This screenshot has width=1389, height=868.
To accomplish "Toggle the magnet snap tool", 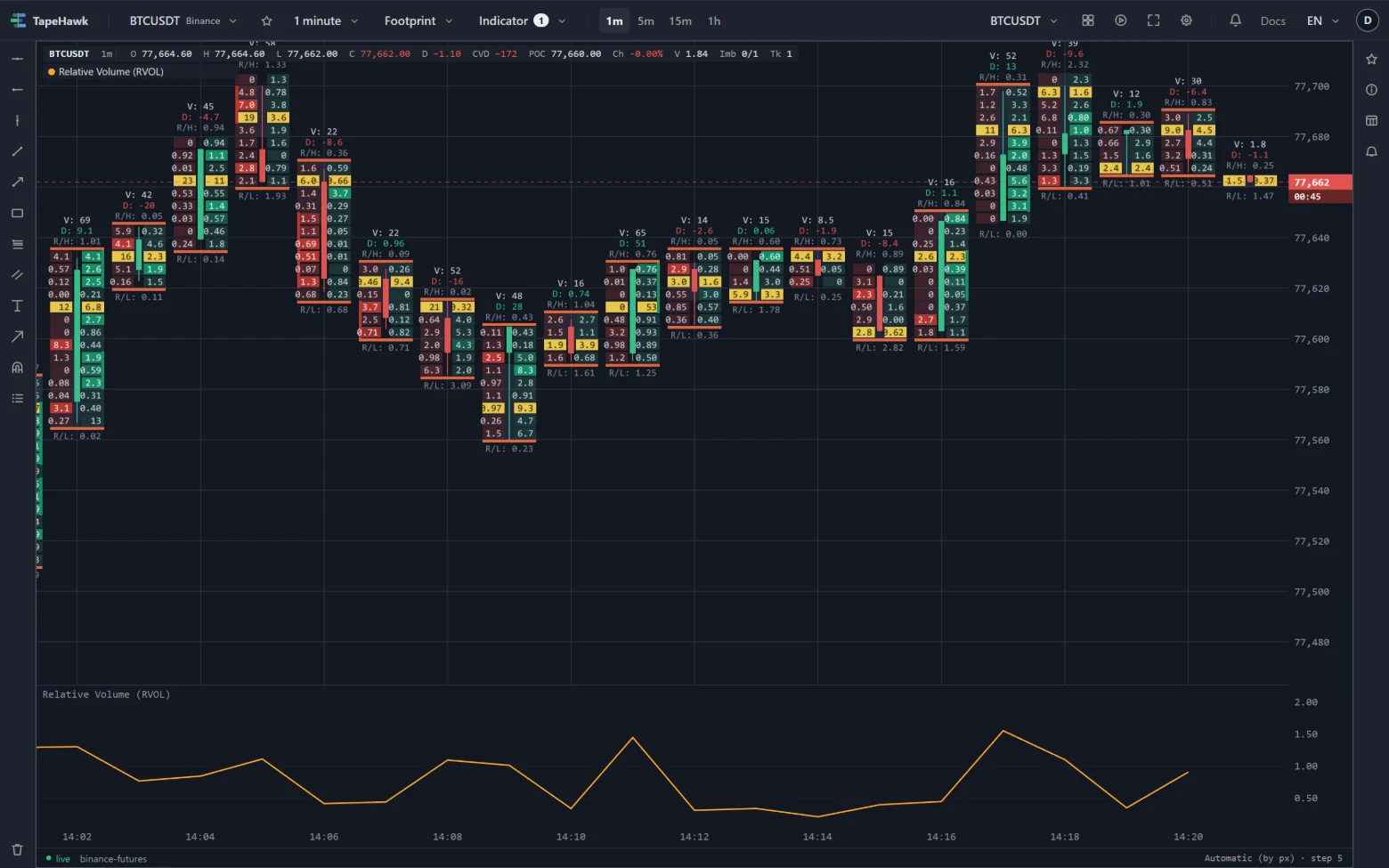I will click(17, 367).
